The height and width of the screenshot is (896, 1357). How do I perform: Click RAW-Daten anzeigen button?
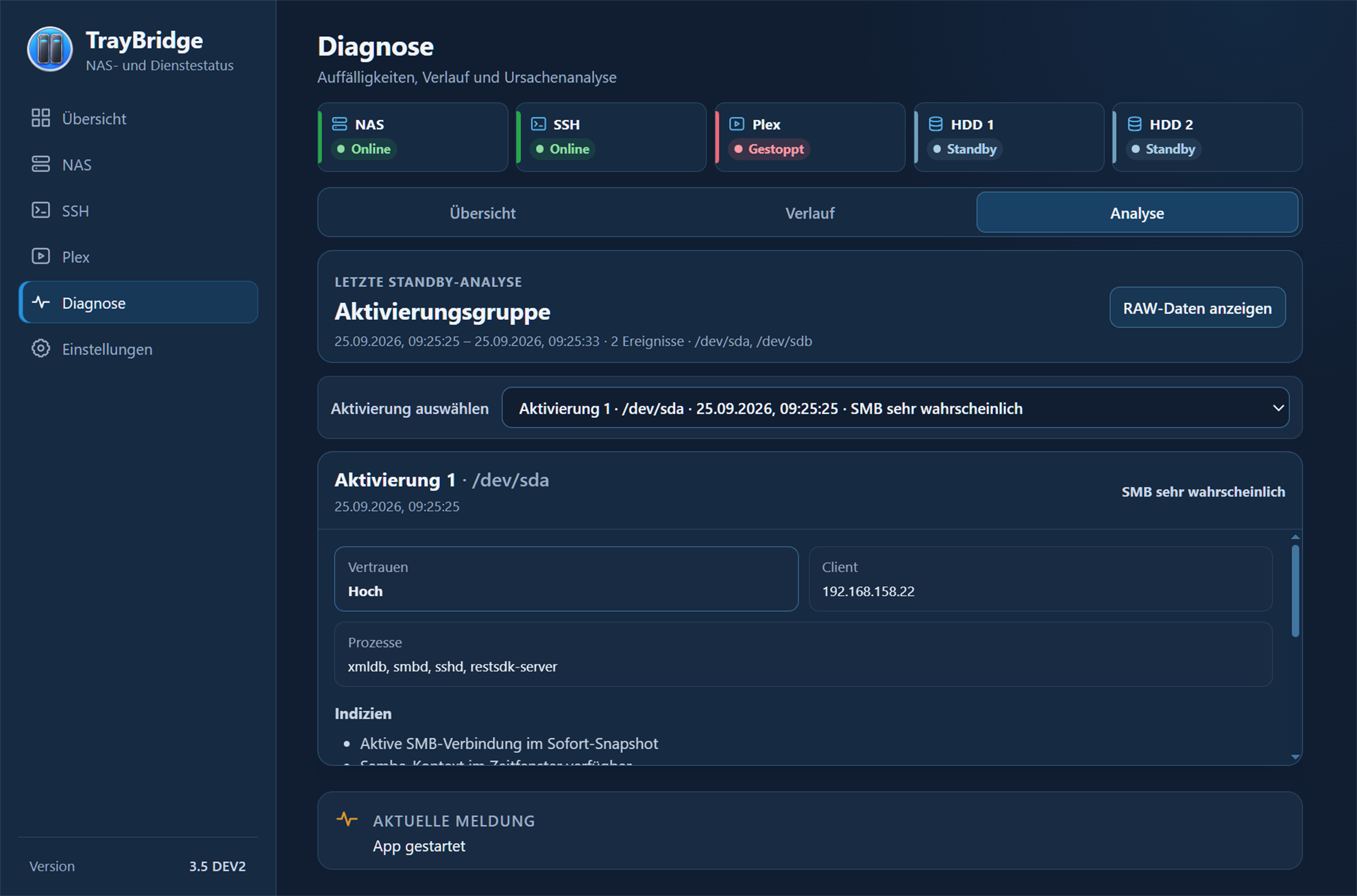pos(1197,308)
